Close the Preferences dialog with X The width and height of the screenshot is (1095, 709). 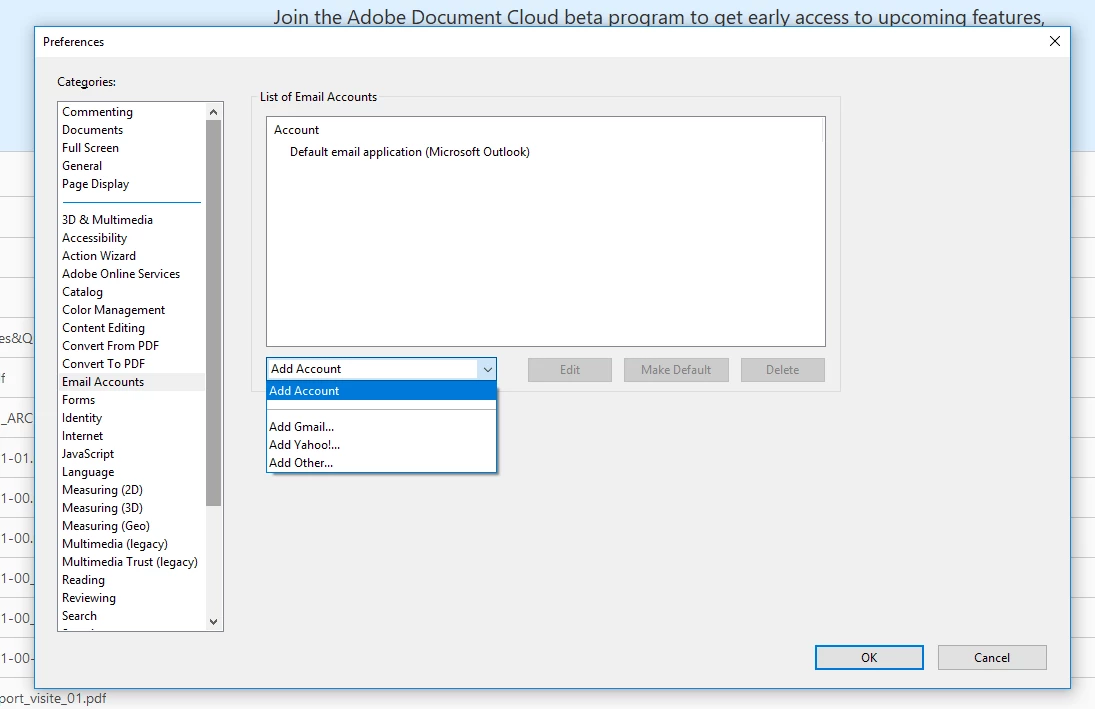pyautogui.click(x=1054, y=42)
